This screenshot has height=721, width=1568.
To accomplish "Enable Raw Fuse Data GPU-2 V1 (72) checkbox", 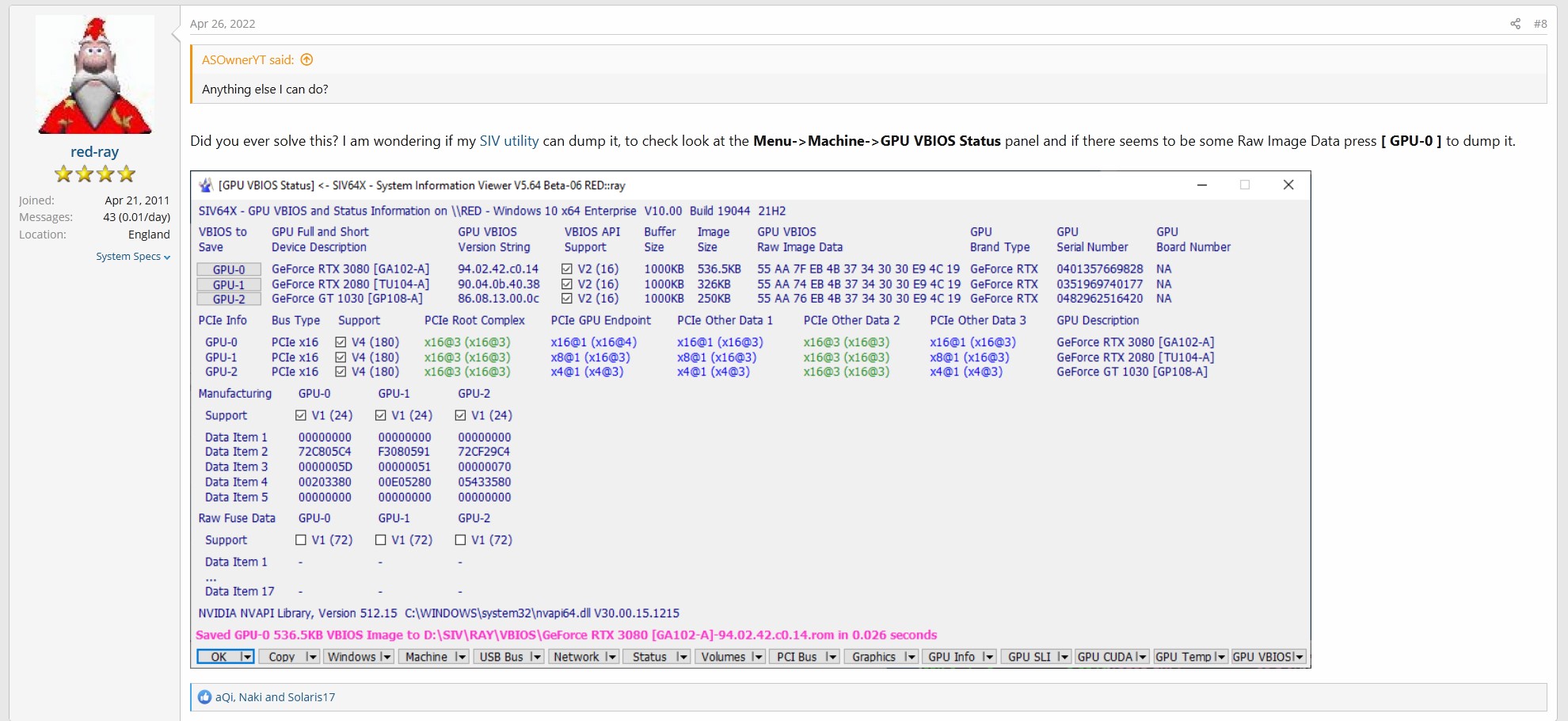I will [460, 540].
